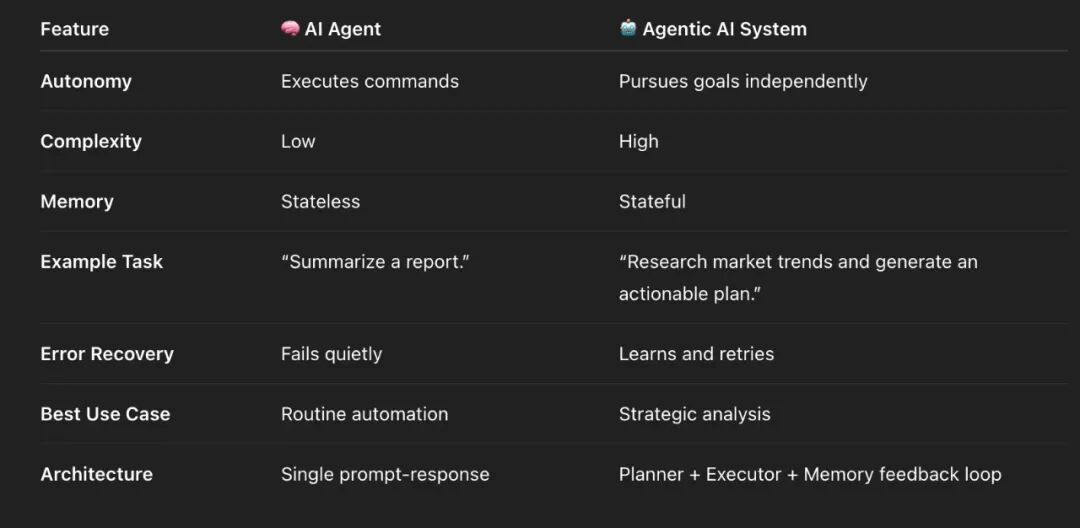Click the Agentic AI System header text

724,29
